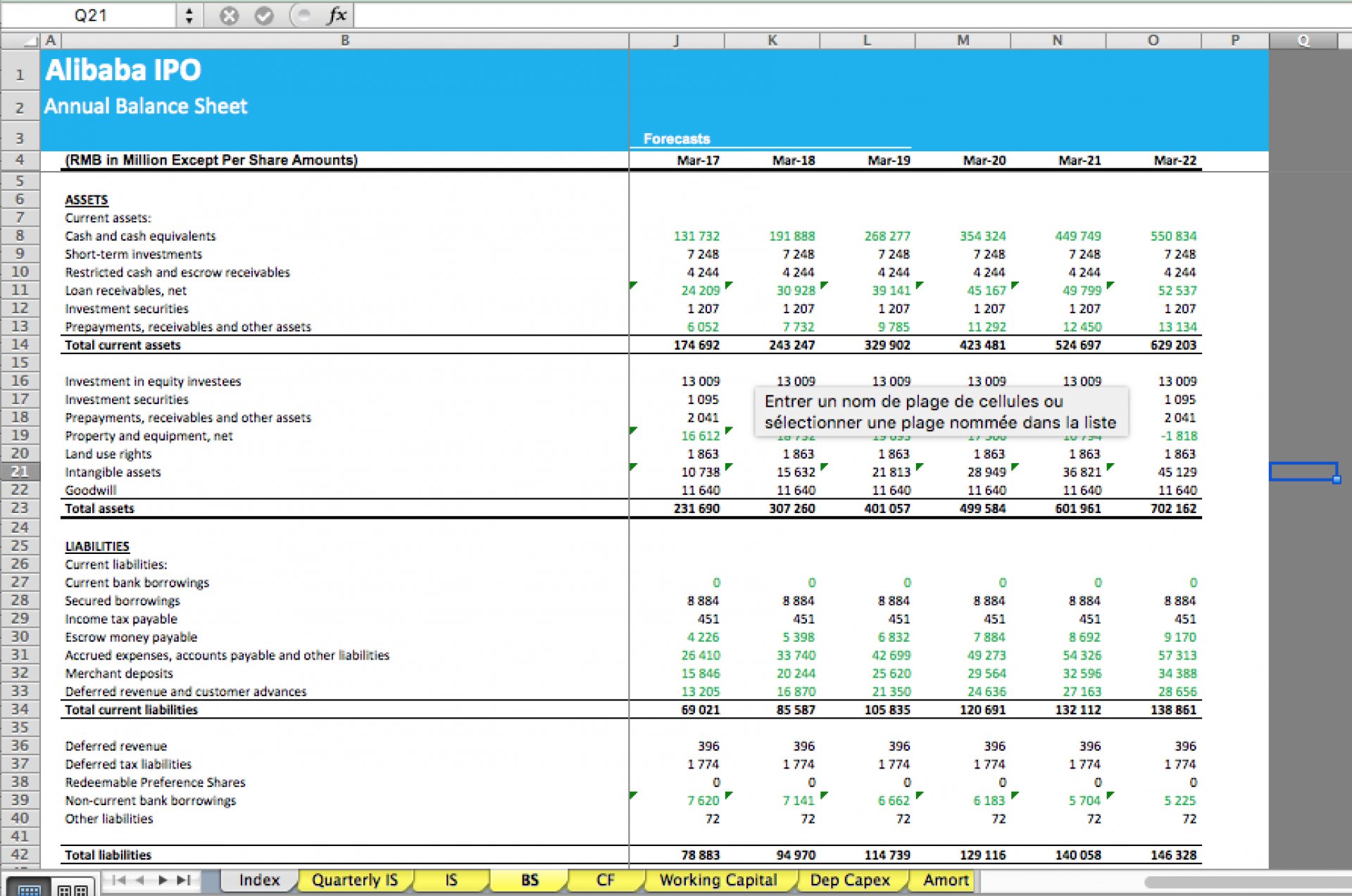The height and width of the screenshot is (896, 1352).
Task: Click the Name Box showing Q21
Action: click(90, 15)
